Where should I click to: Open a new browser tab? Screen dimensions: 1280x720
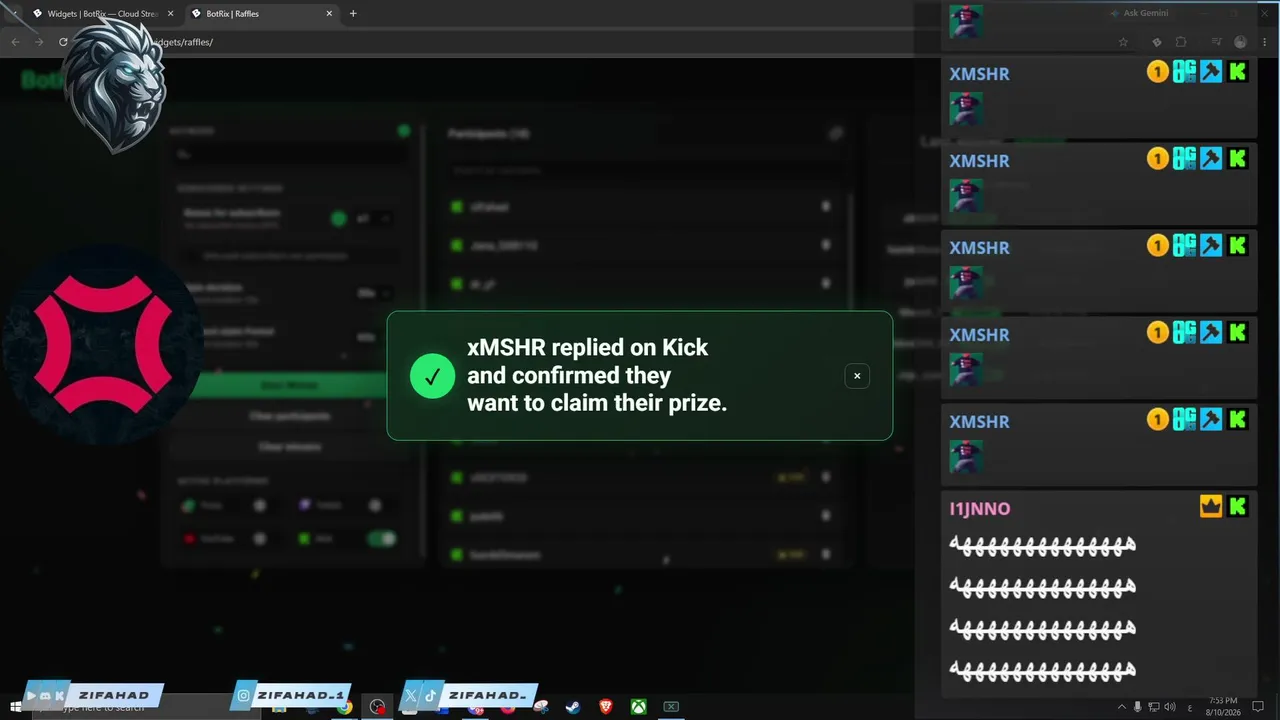click(353, 14)
